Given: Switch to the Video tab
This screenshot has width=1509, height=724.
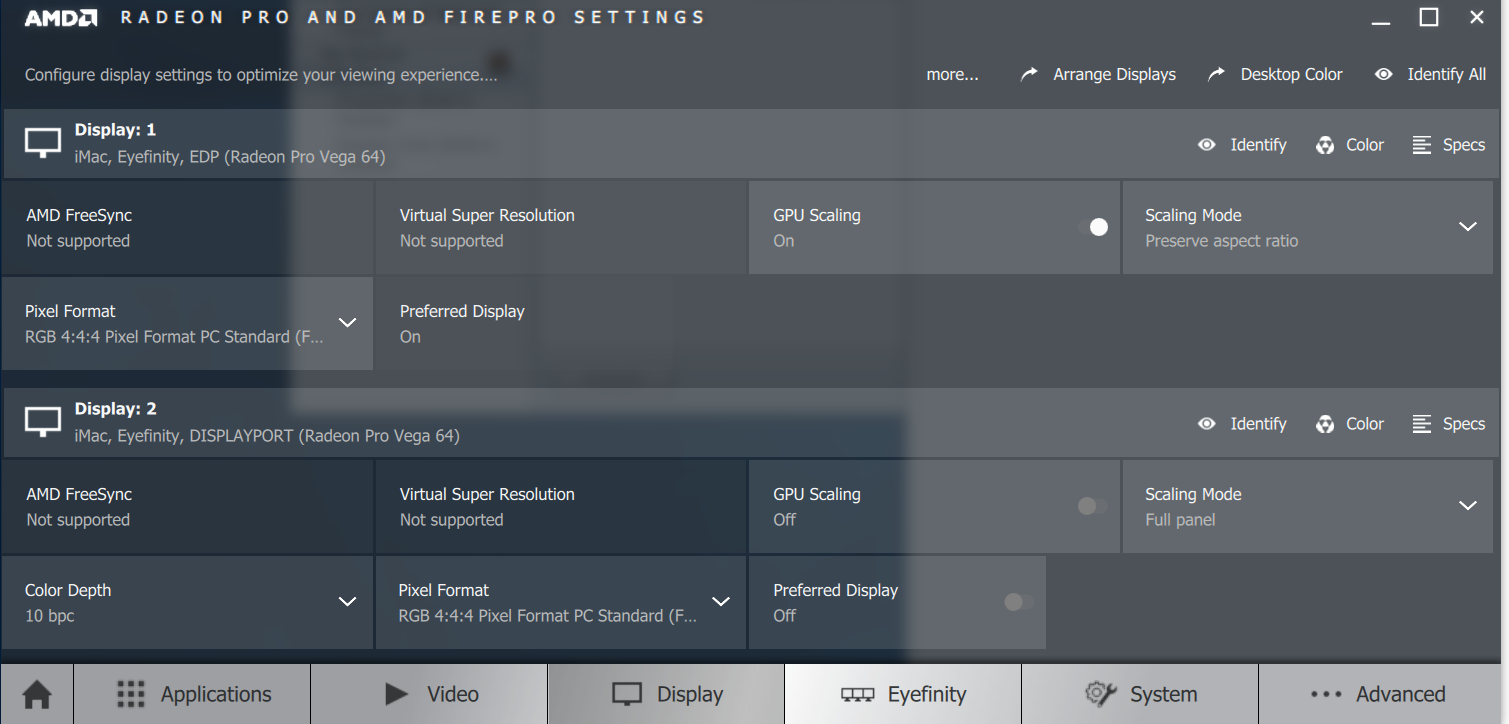Looking at the screenshot, I should [x=429, y=694].
